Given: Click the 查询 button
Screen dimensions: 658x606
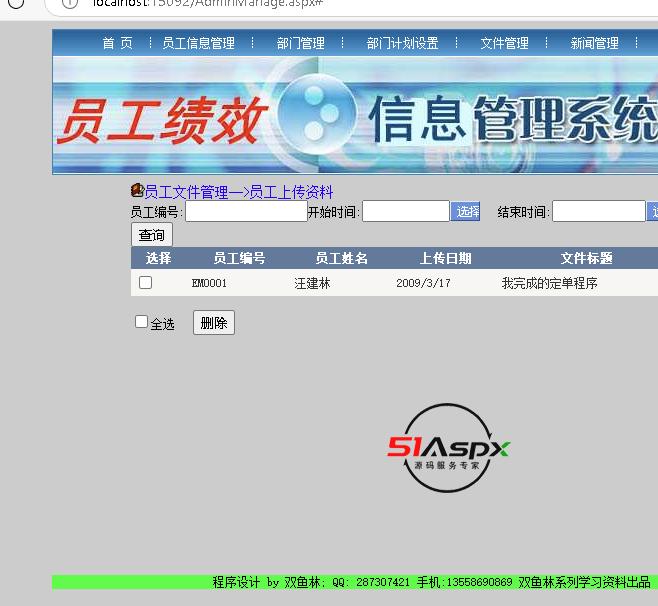Looking at the screenshot, I should tap(152, 235).
